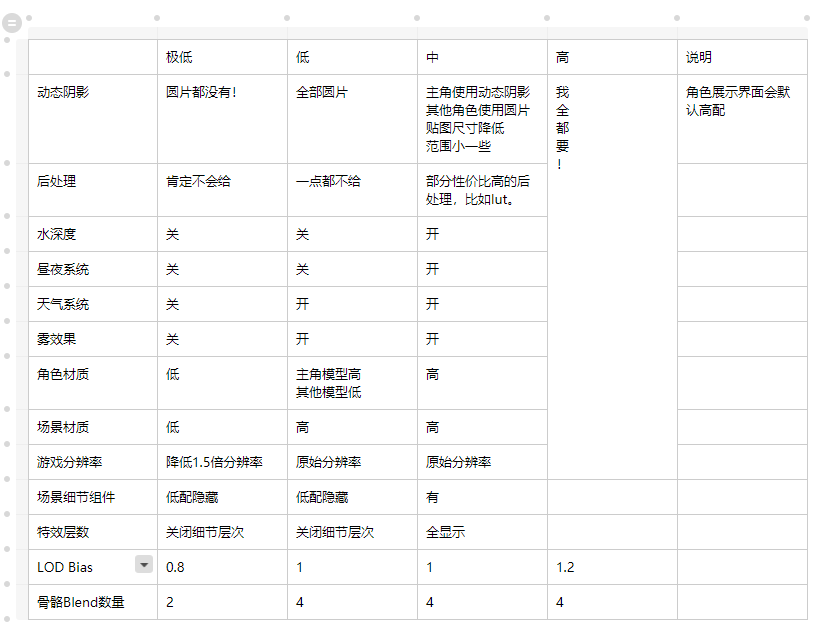Click the 天气系统 row label cell

tap(93, 304)
